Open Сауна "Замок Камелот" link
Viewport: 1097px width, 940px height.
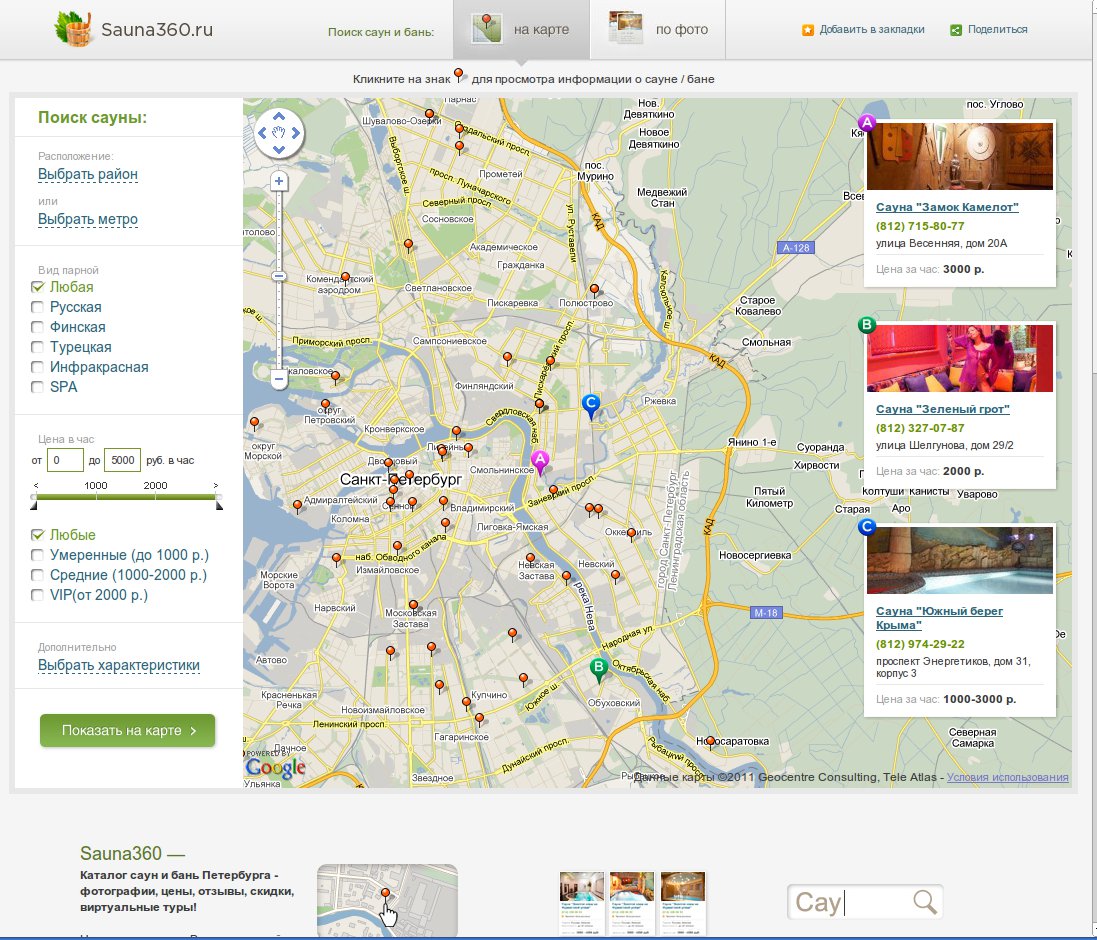(x=947, y=207)
